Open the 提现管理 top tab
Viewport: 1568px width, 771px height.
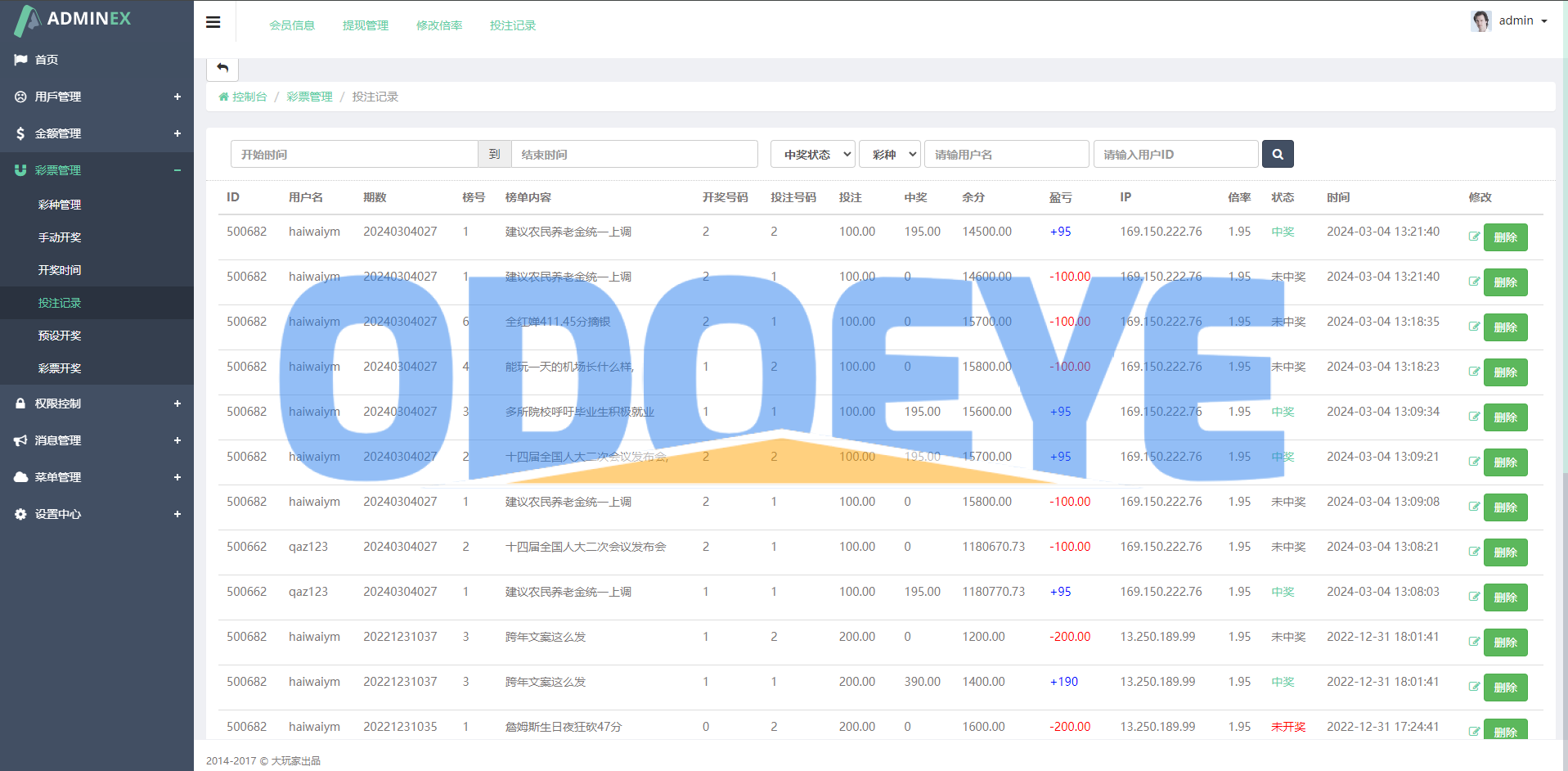point(366,25)
